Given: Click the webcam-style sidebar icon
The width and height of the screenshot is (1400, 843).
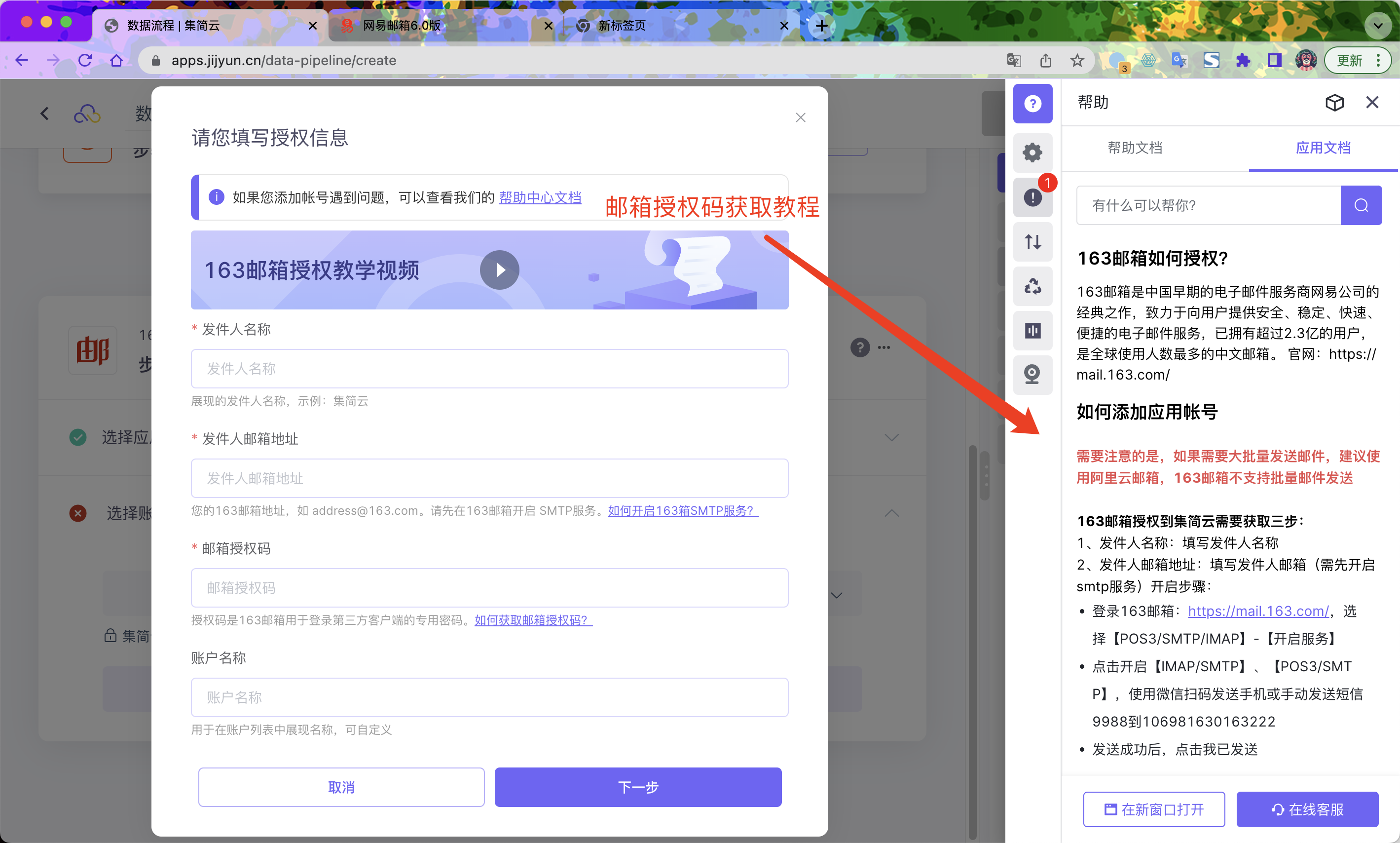Looking at the screenshot, I should pos(1032,374).
